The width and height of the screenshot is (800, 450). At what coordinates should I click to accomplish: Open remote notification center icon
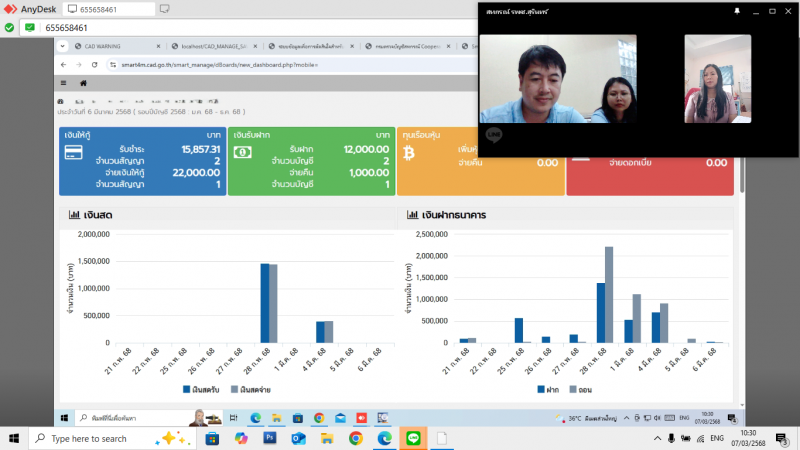[x=732, y=418]
